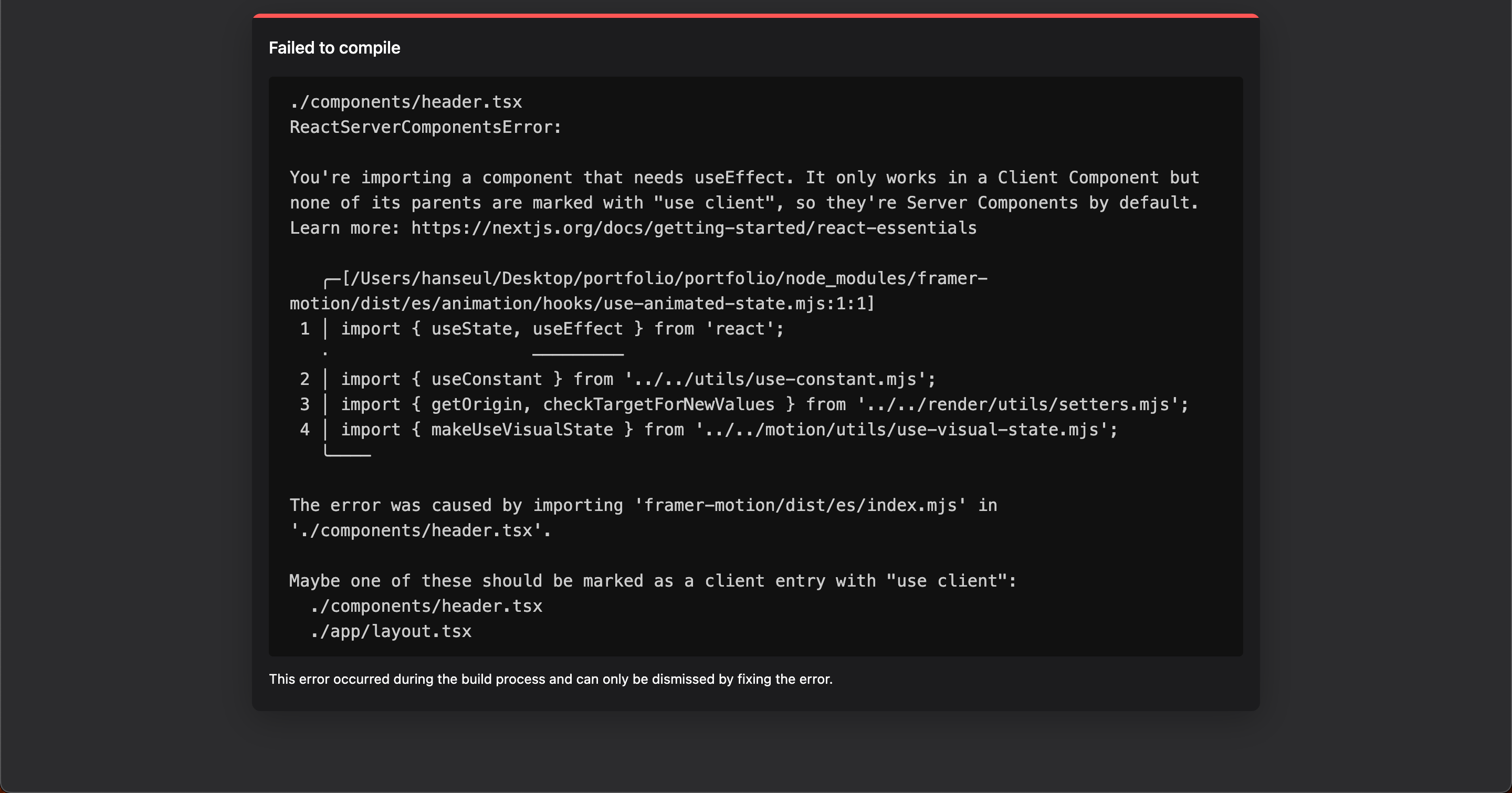Click the suggested ./components/header.tsx client entry
The height and width of the screenshot is (793, 1512).
(x=426, y=606)
